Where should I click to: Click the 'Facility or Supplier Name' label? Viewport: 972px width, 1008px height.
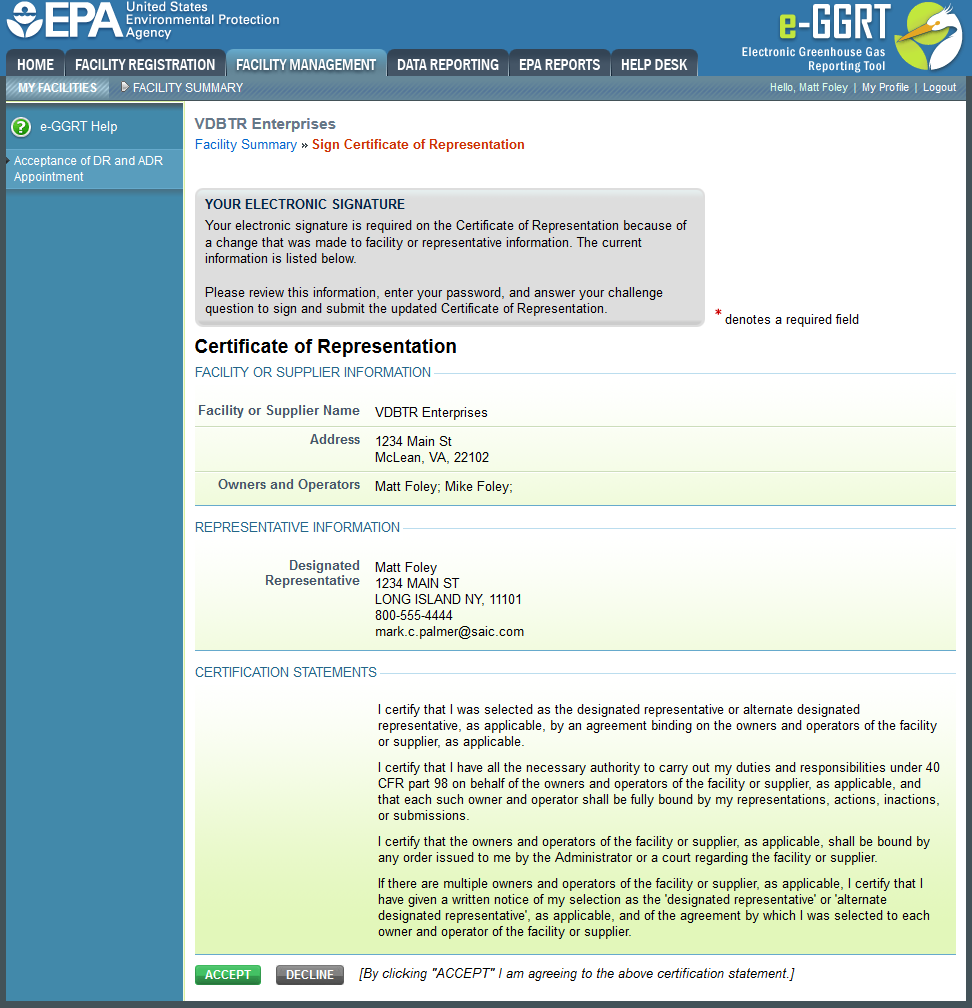pos(278,411)
